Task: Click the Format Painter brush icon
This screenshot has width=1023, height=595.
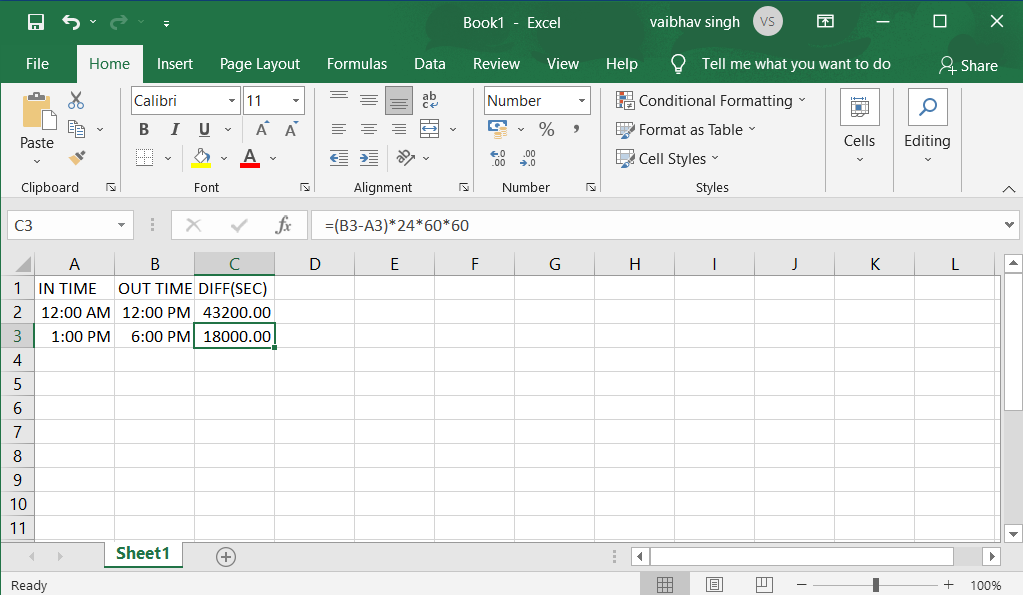Action: tap(76, 158)
